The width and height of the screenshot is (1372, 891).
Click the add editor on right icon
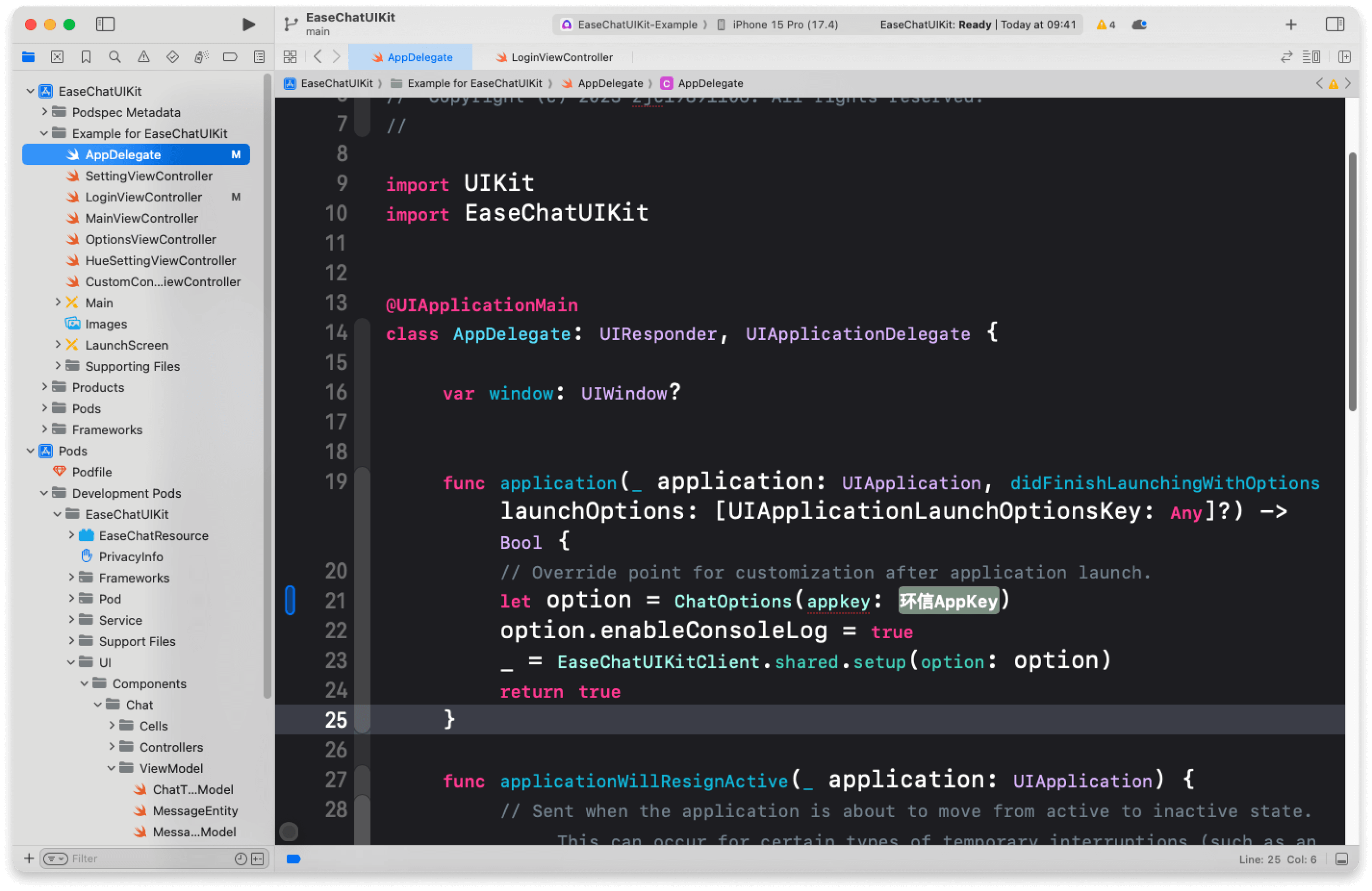pyautogui.click(x=1344, y=57)
